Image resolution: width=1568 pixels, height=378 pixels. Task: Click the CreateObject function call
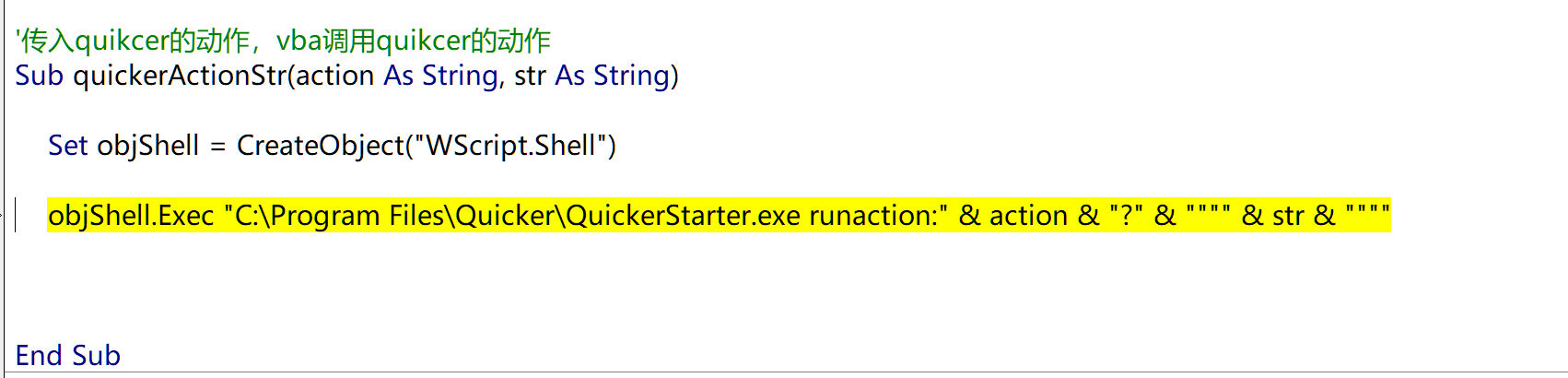321,146
